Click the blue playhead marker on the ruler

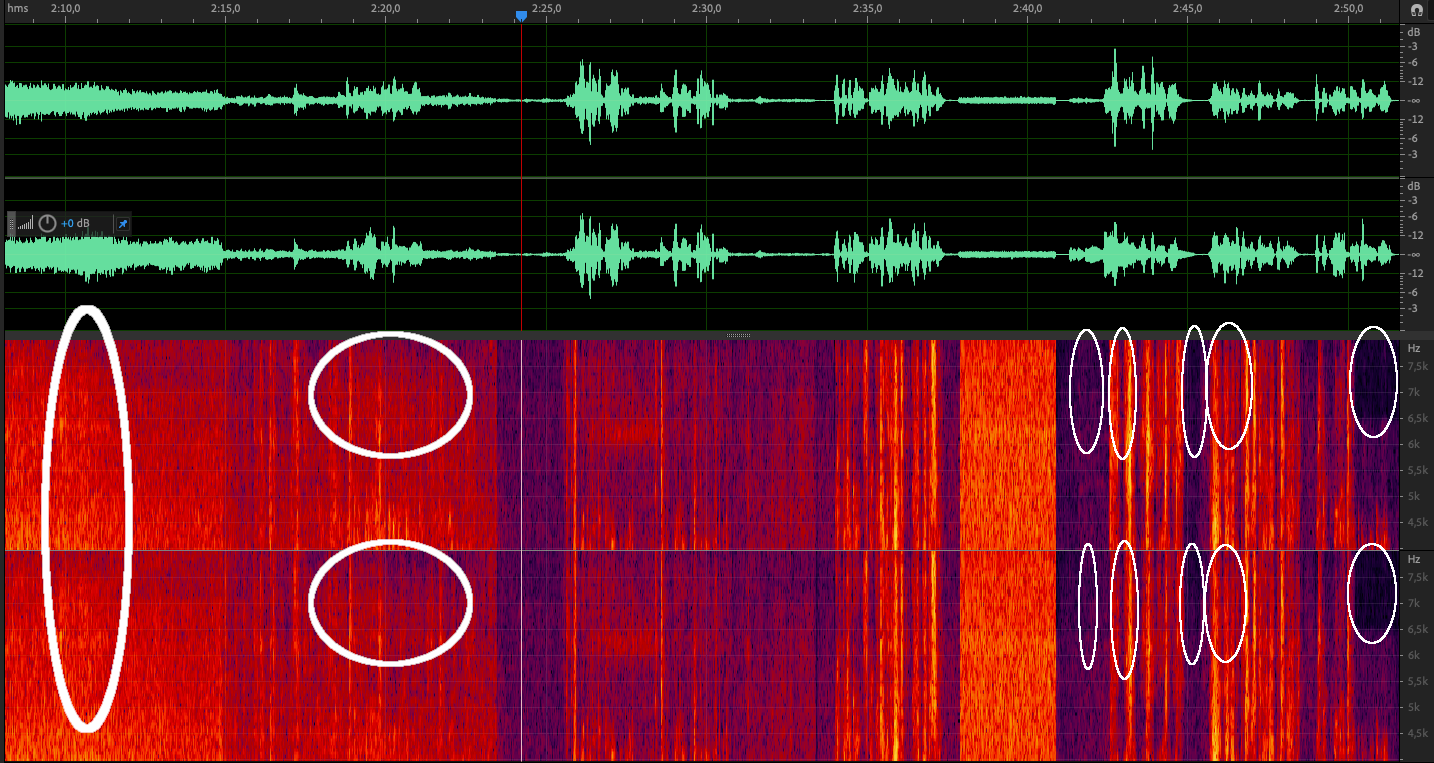(x=521, y=16)
